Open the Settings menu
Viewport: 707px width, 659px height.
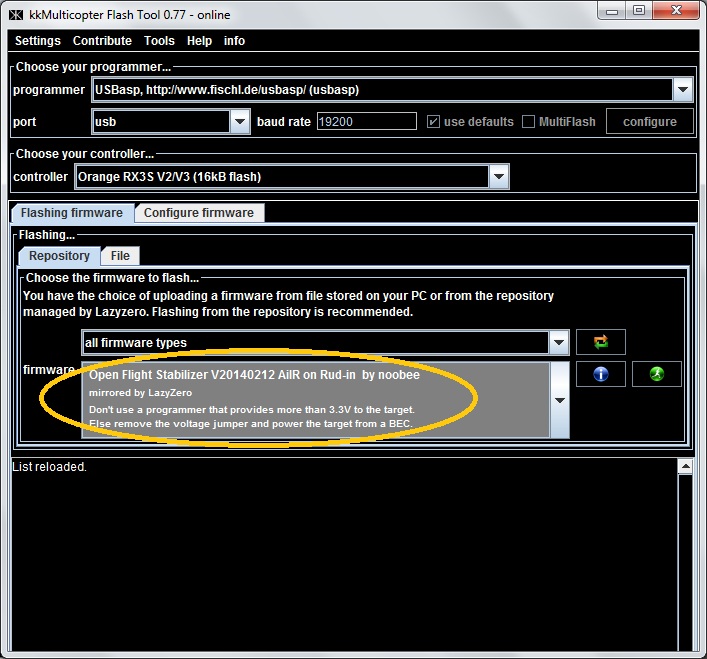click(38, 41)
